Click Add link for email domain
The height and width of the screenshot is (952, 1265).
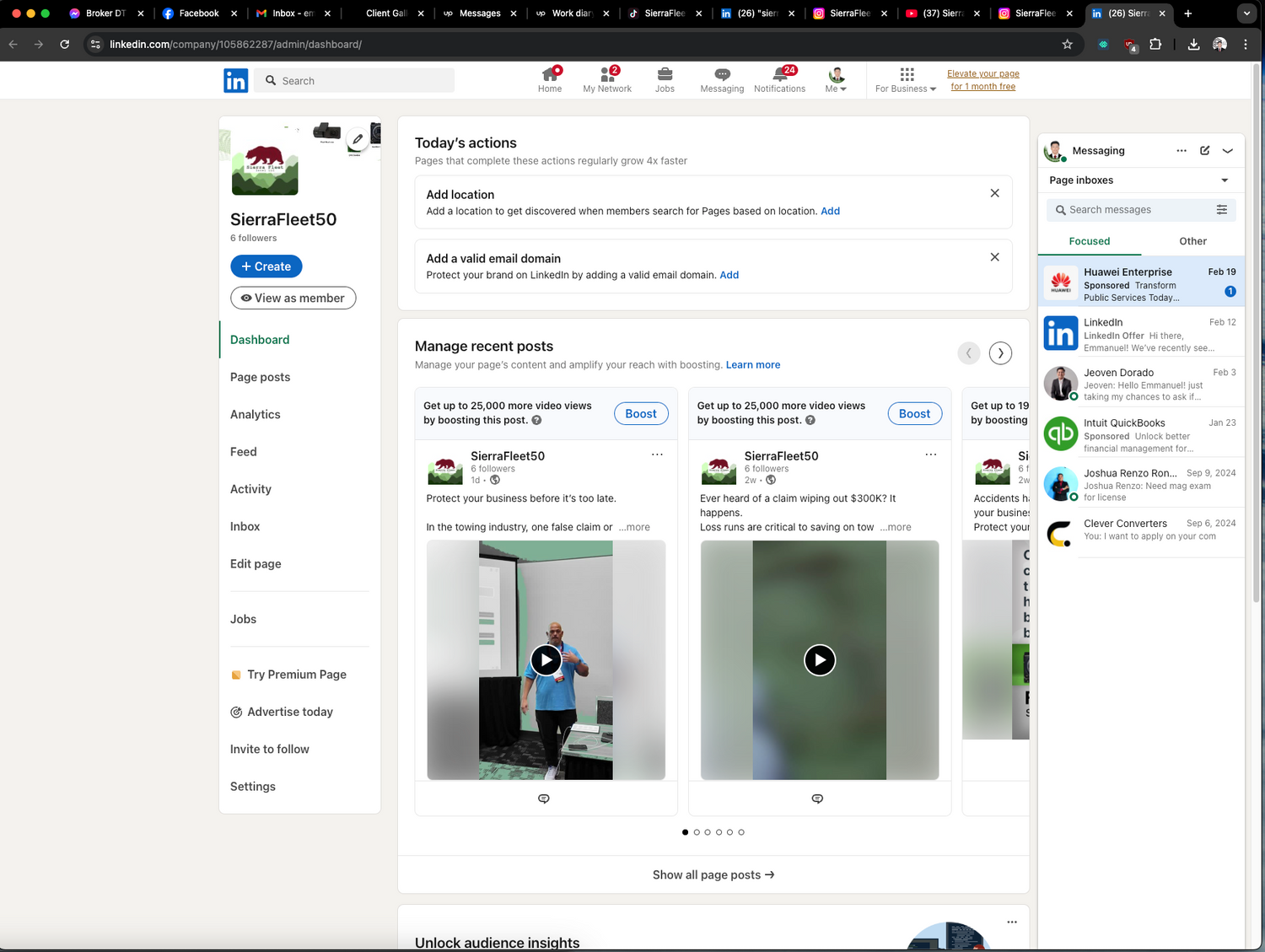(729, 275)
